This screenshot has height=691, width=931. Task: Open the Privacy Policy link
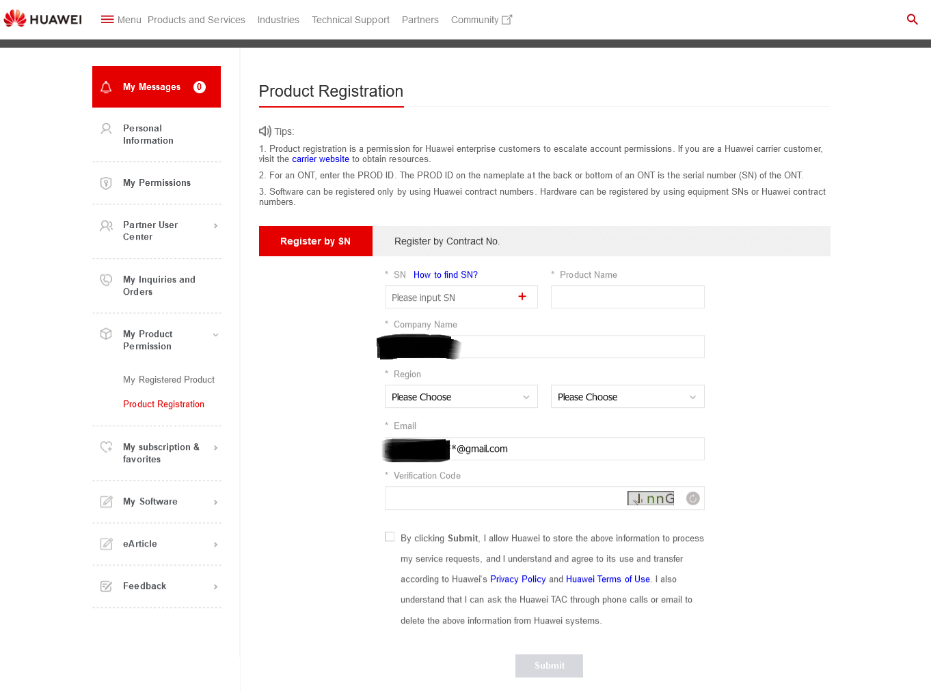click(518, 579)
